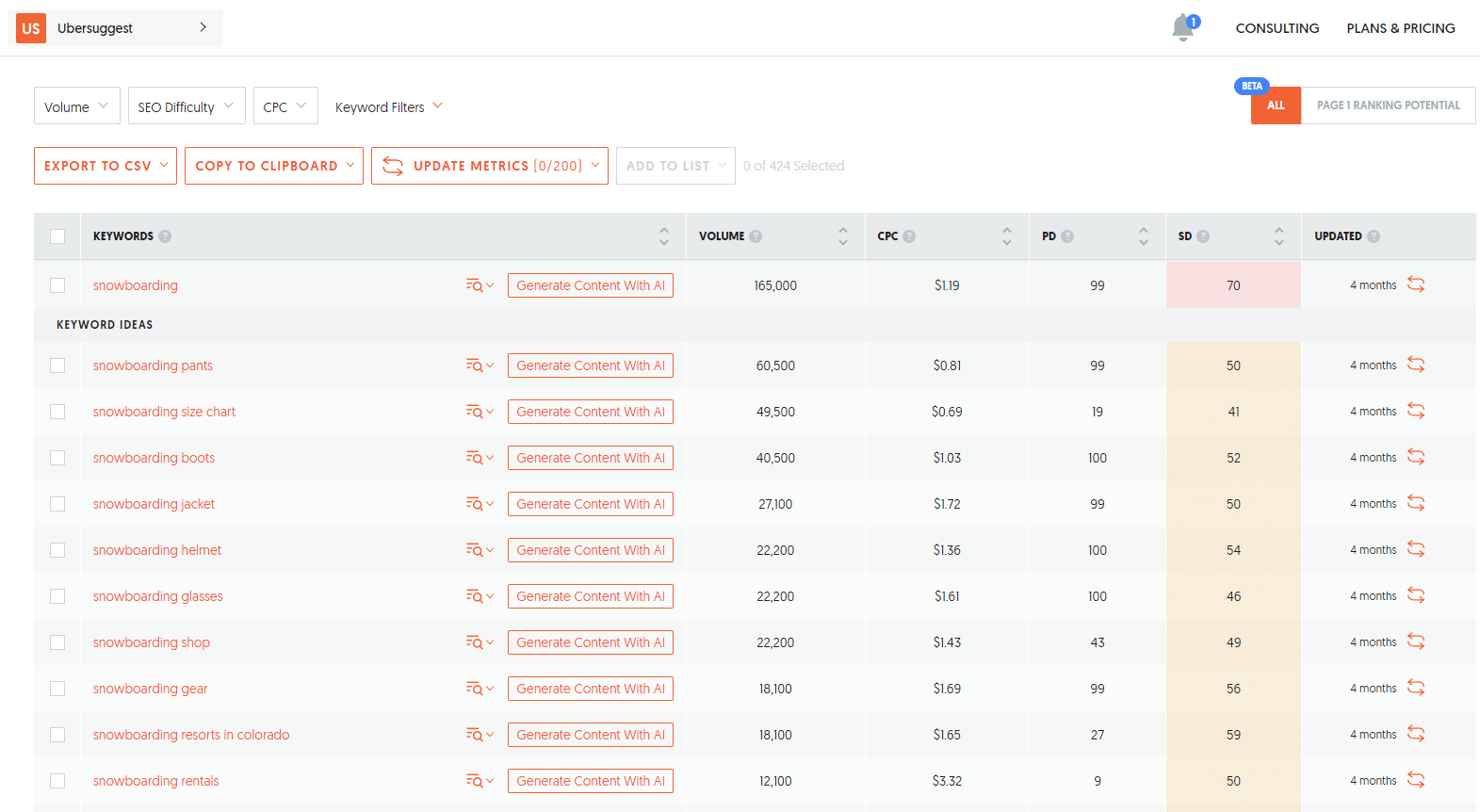Switch to Page 1 Ranking Potential tab

(x=1388, y=106)
